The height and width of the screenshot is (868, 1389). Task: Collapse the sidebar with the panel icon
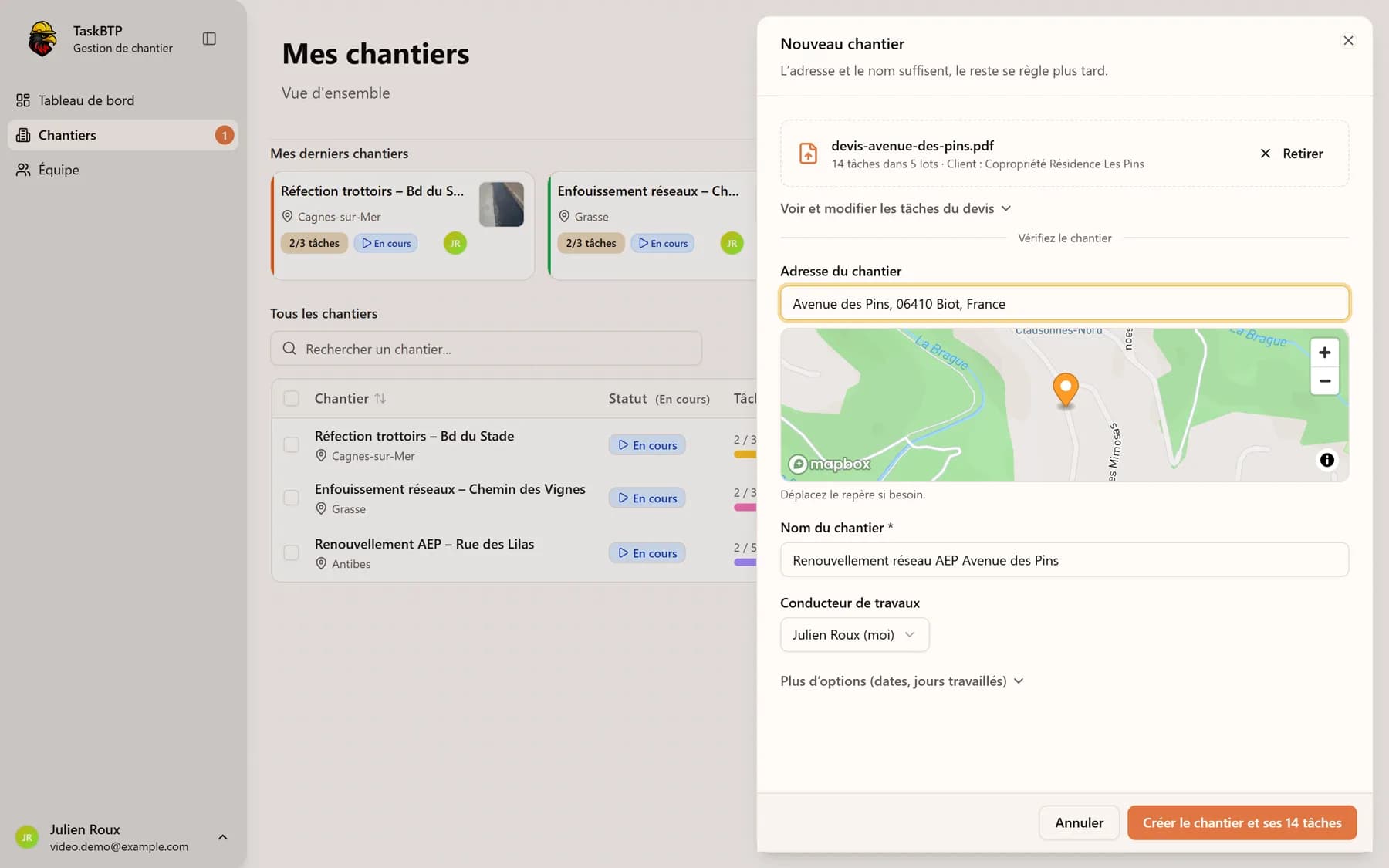(x=209, y=39)
